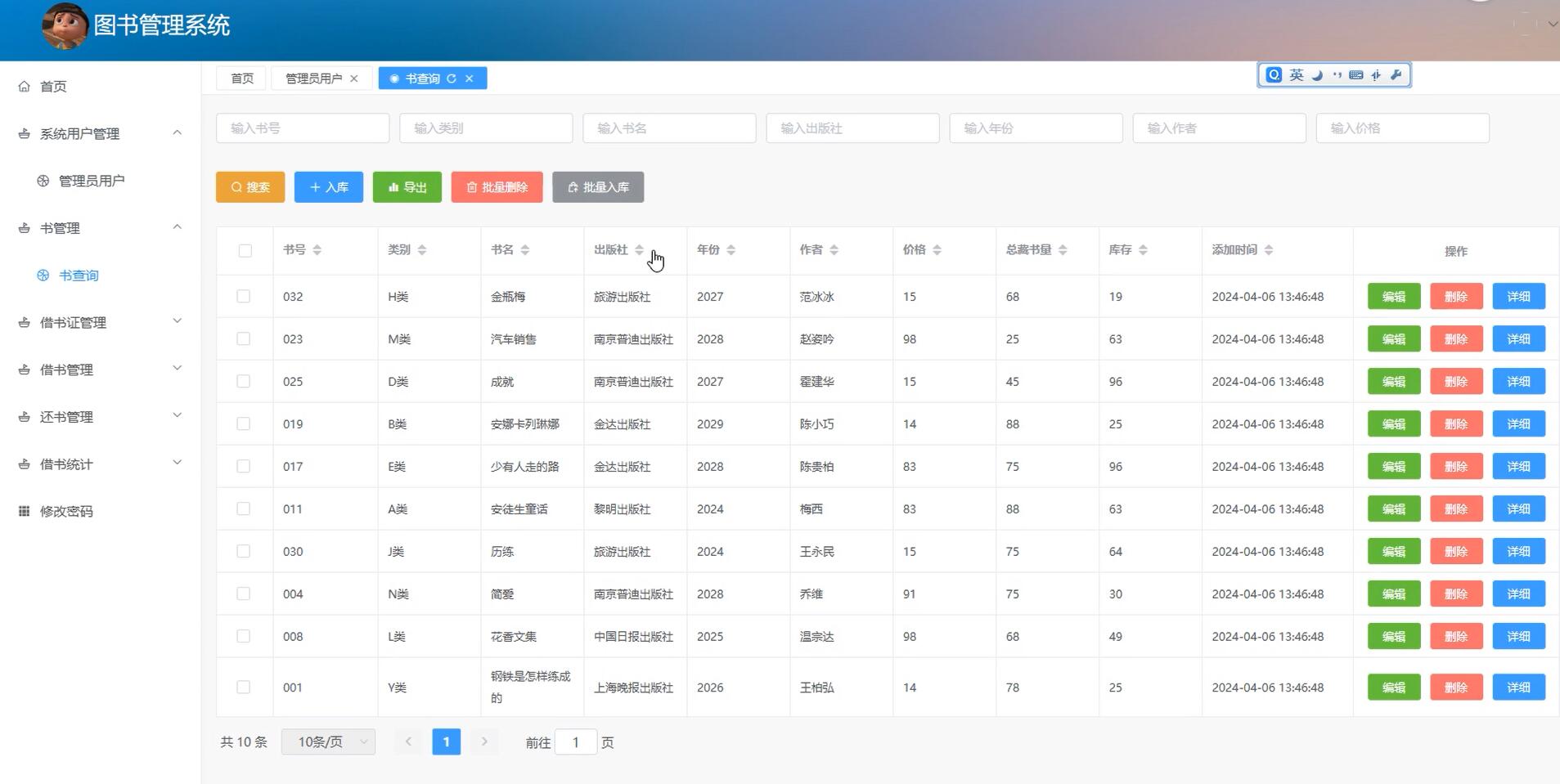Toggle the select-all checkbox in table header
Viewport: 1560px width, 784px height.
(x=245, y=251)
